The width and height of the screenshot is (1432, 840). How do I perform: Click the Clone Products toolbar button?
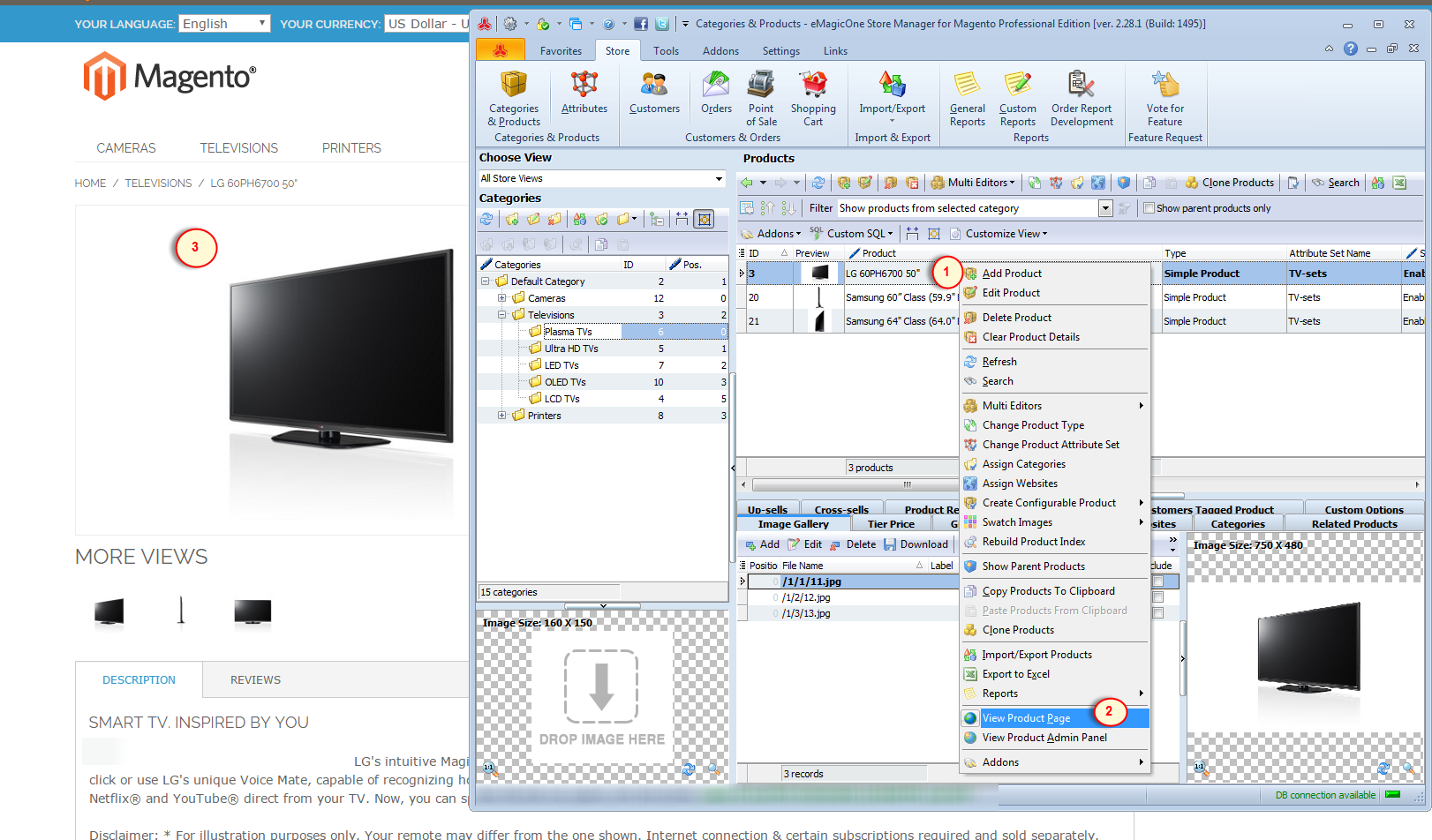tap(1230, 183)
